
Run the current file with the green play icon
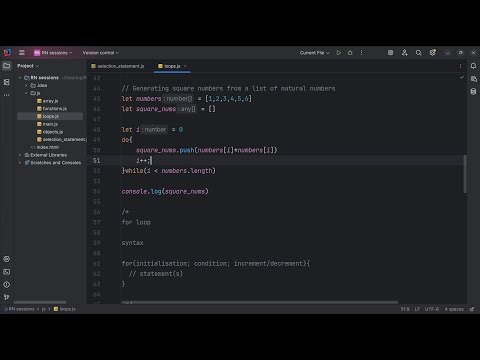coord(339,53)
